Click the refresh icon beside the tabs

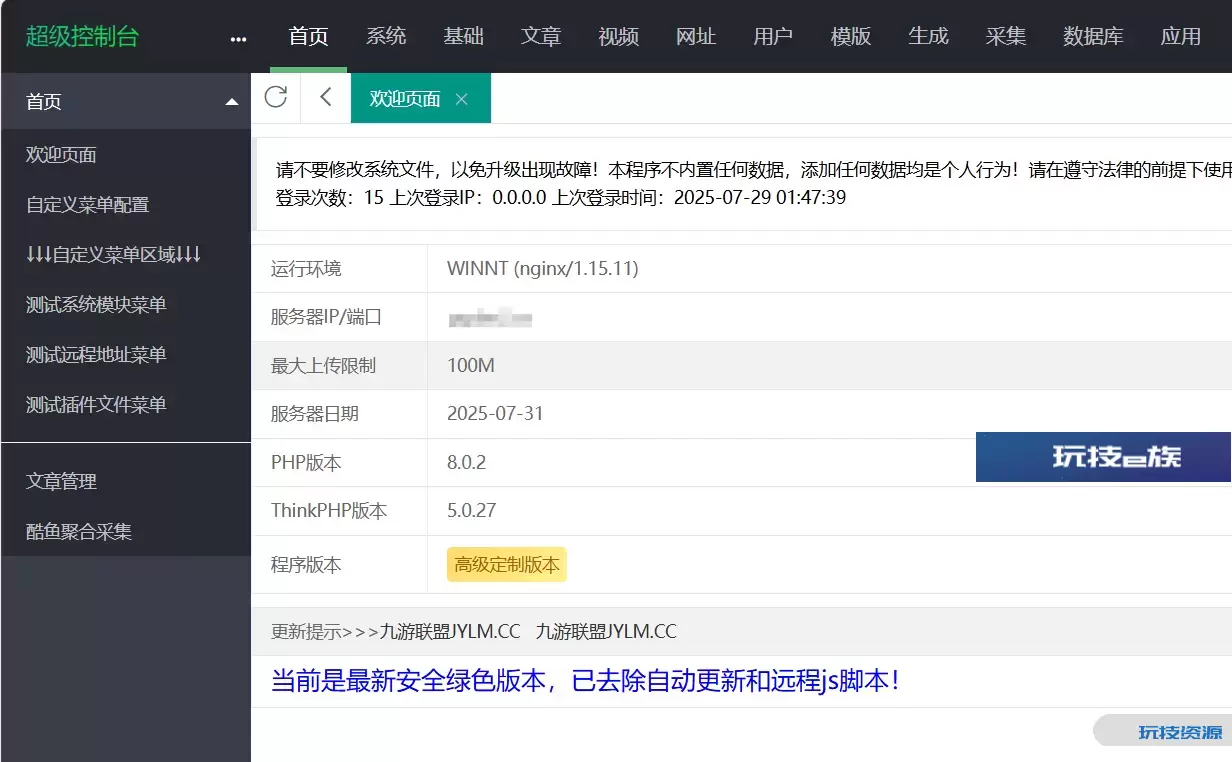276,97
